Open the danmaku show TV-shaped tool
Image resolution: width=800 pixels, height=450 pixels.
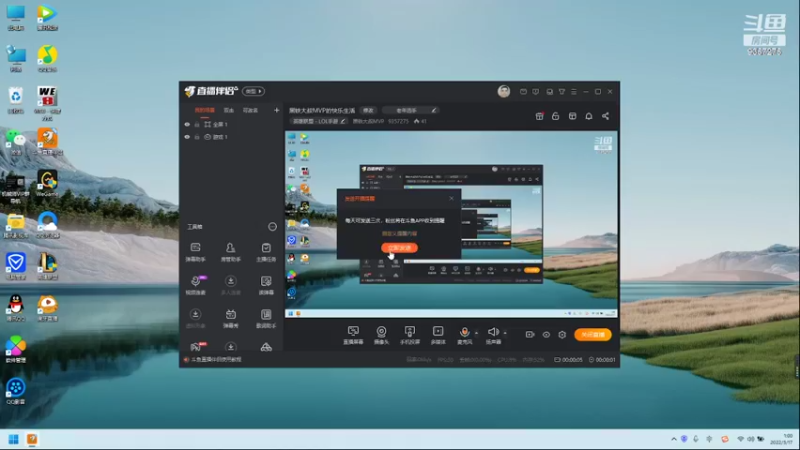[231, 318]
